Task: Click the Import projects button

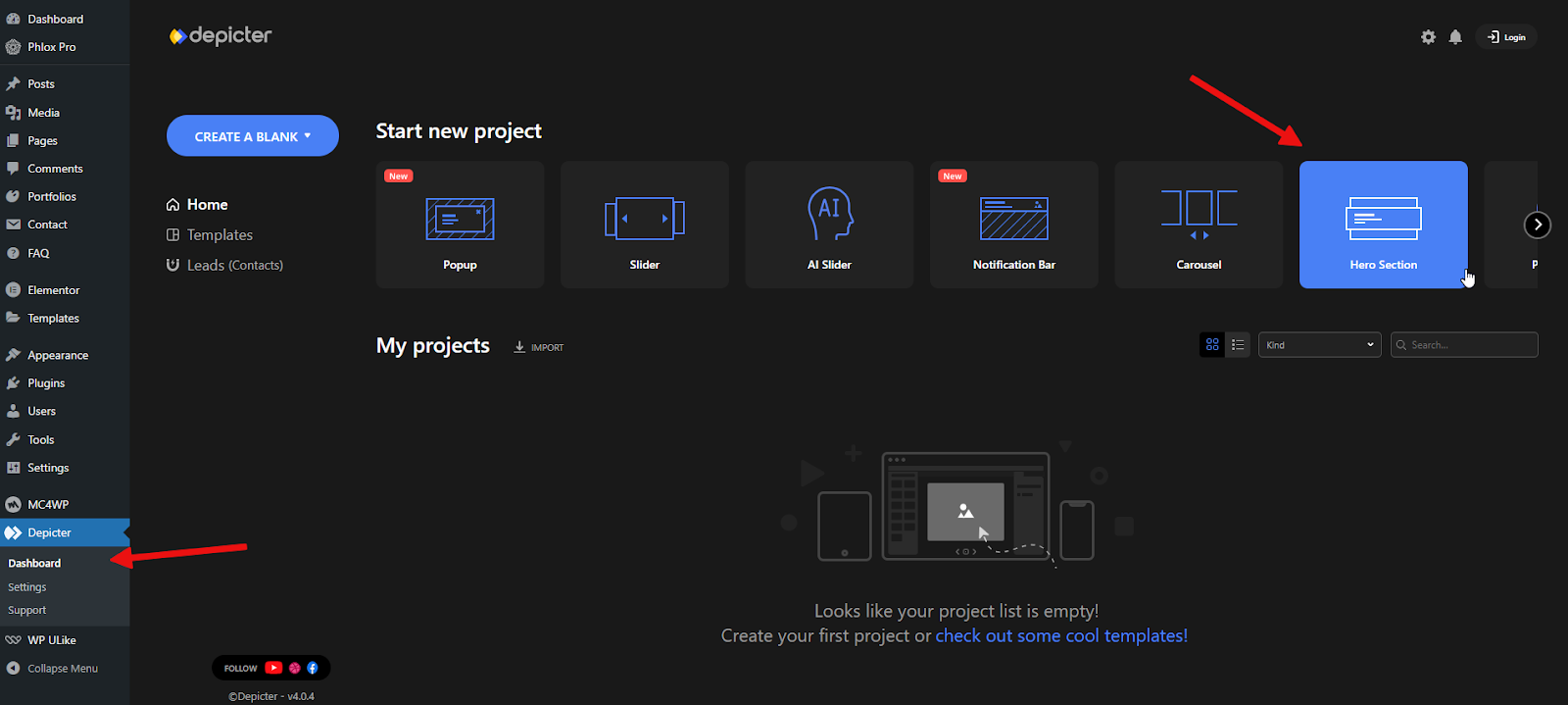Action: [x=539, y=347]
